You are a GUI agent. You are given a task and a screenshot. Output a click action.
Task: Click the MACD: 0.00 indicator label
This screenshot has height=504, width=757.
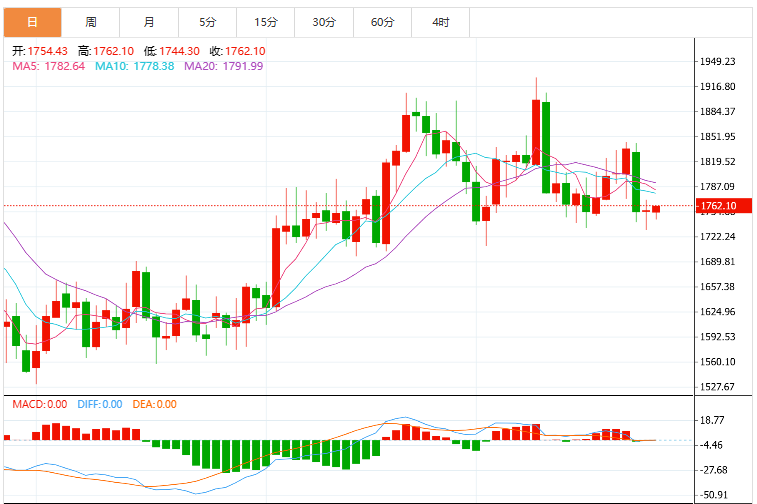(40, 404)
